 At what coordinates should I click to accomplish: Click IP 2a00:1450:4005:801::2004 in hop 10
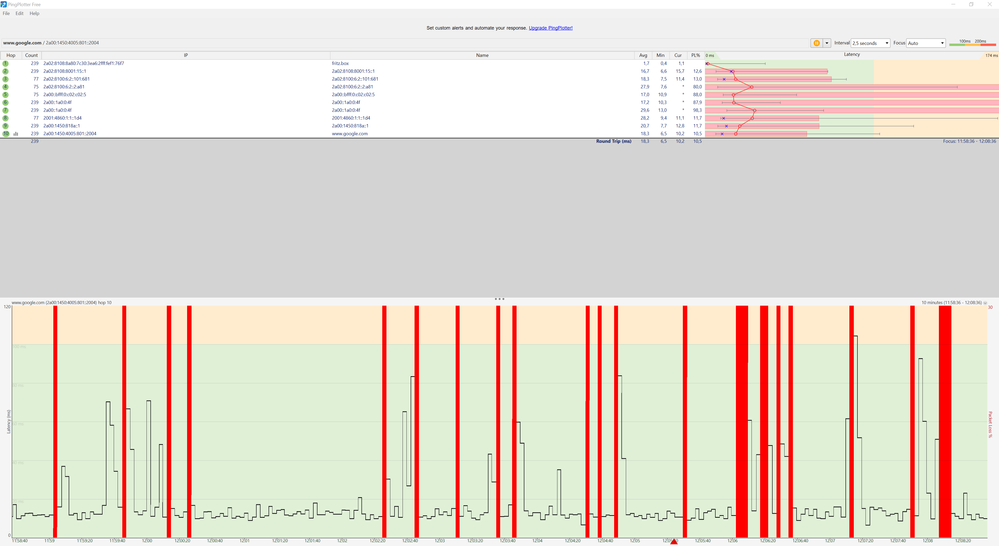click(69, 134)
